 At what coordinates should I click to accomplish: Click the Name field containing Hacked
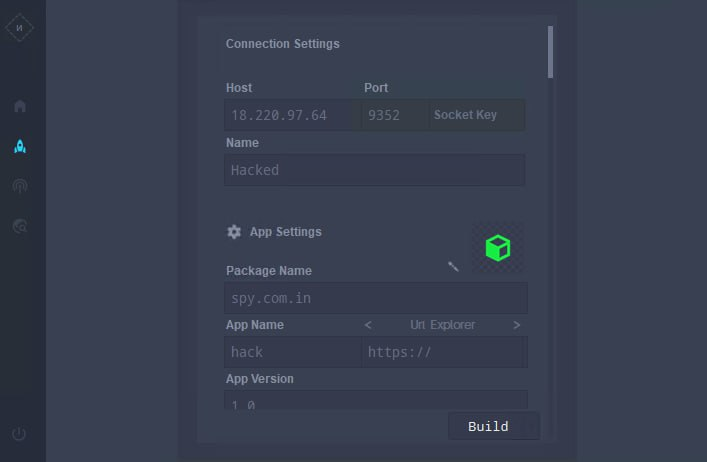(375, 170)
